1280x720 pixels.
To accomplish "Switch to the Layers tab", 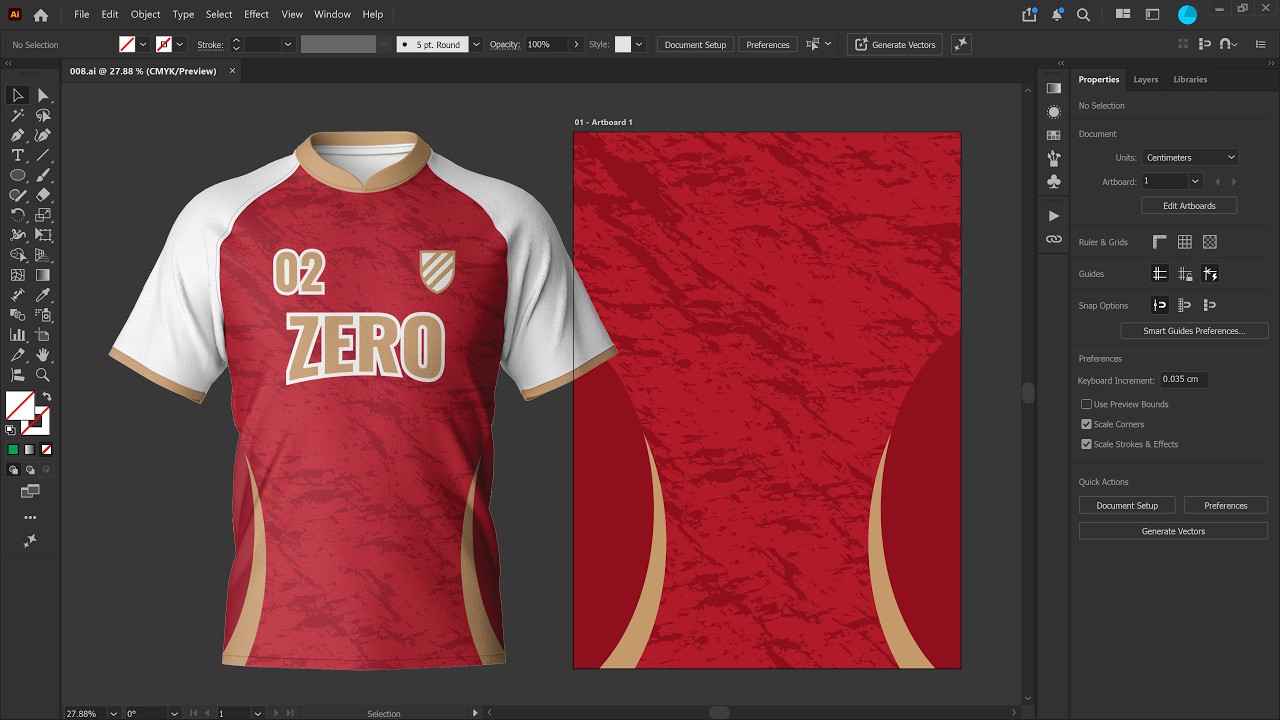I will pos(1145,79).
